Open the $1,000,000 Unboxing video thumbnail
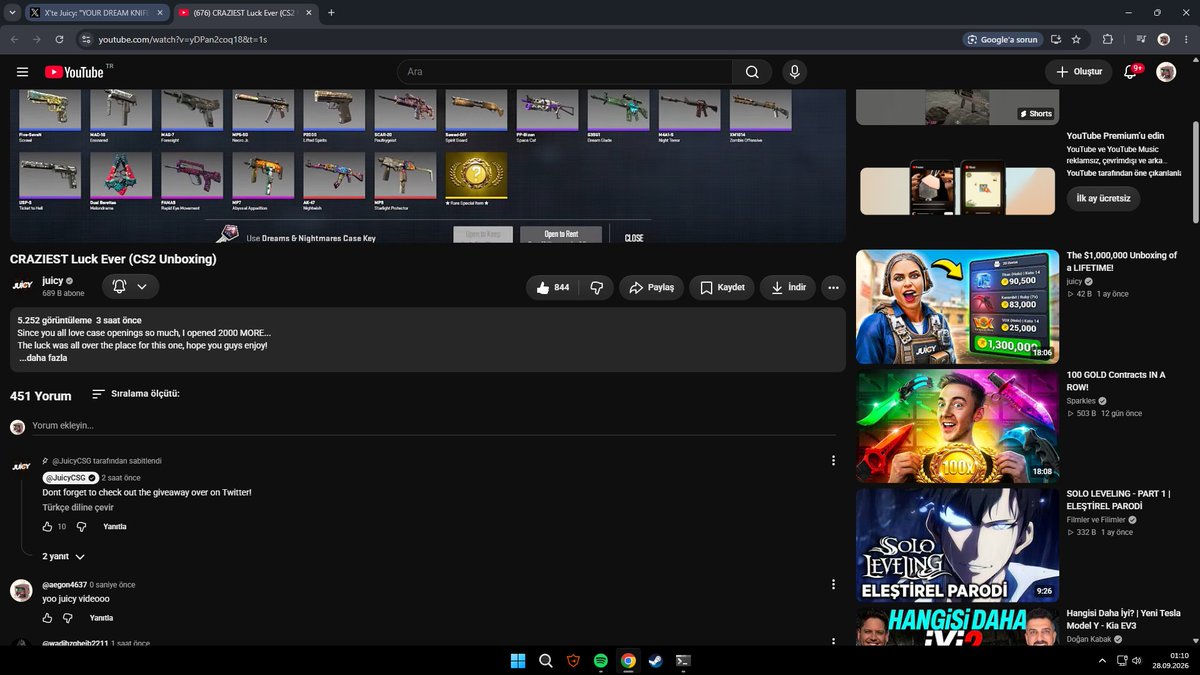 [957, 305]
